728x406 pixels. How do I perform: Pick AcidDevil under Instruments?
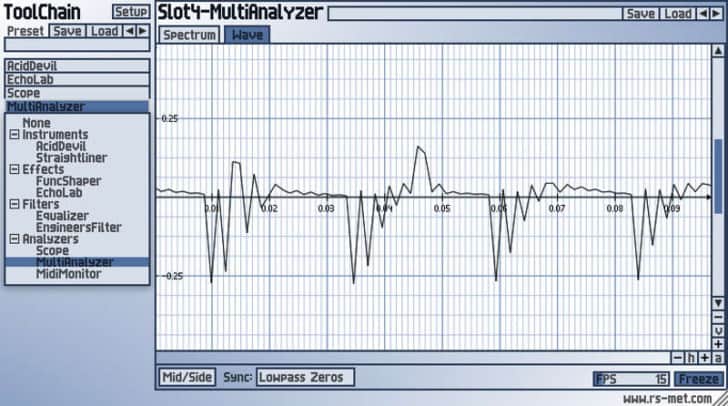61,146
